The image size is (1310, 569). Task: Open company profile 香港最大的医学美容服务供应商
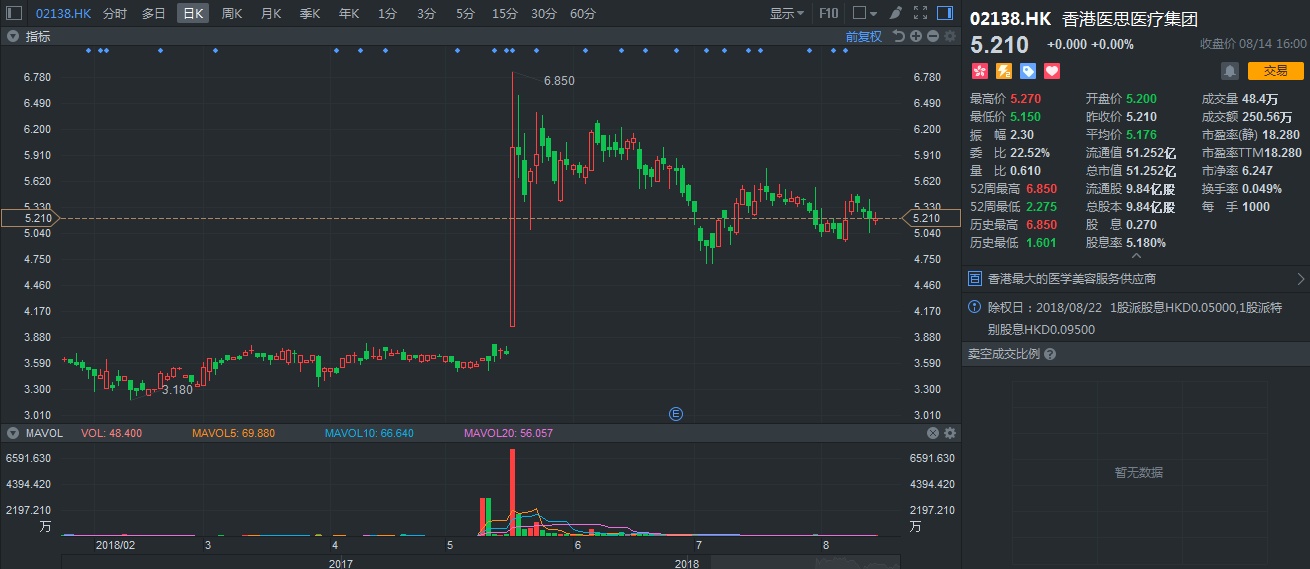click(1072, 279)
